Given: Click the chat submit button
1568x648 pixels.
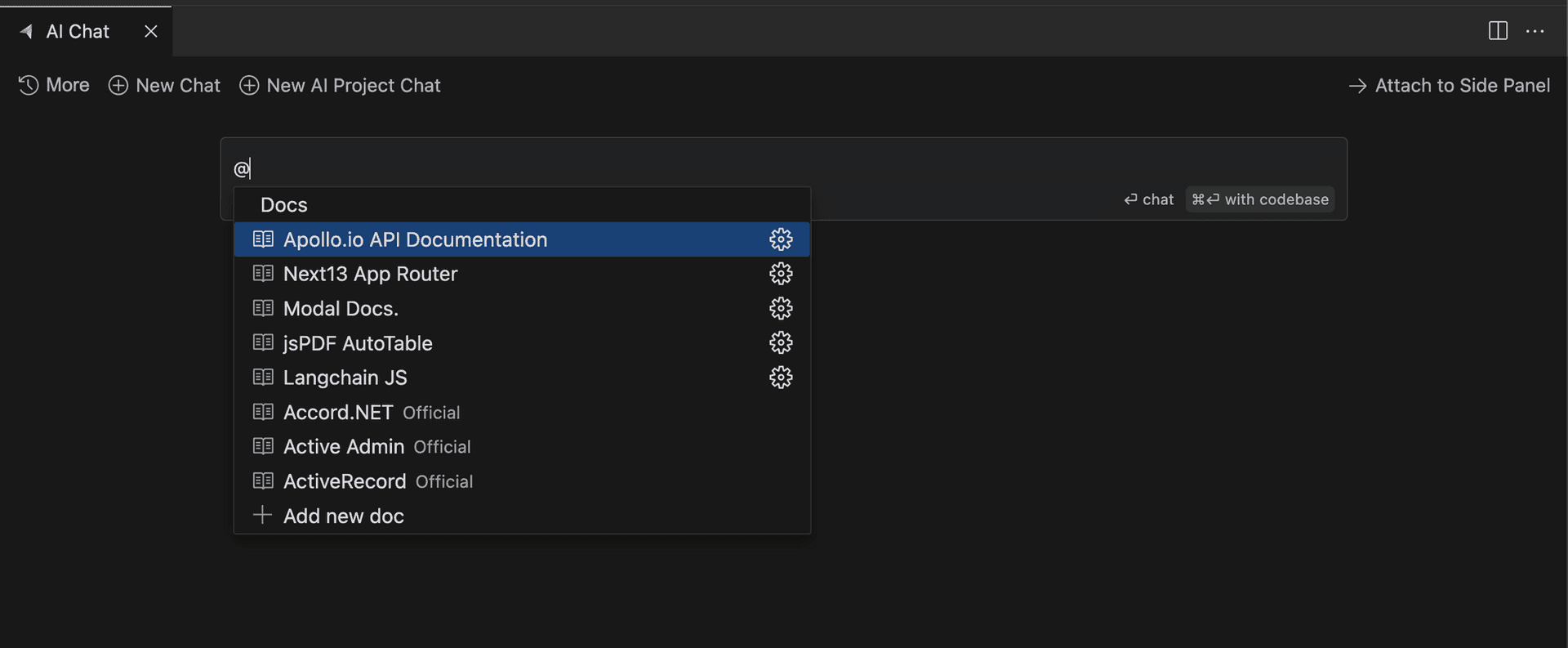Looking at the screenshot, I should (x=1149, y=199).
